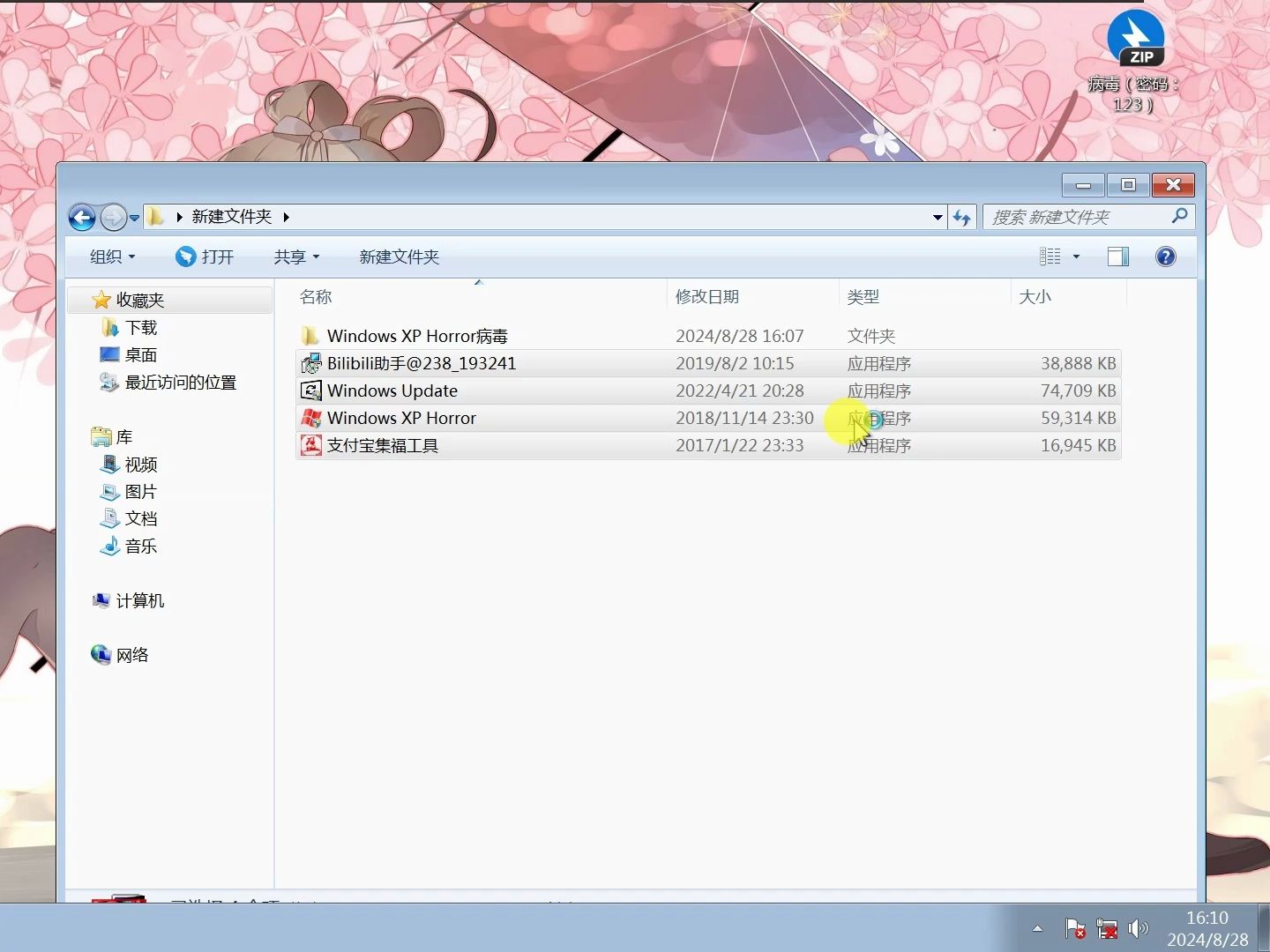Click the magnifier search icon

pos(1180,216)
